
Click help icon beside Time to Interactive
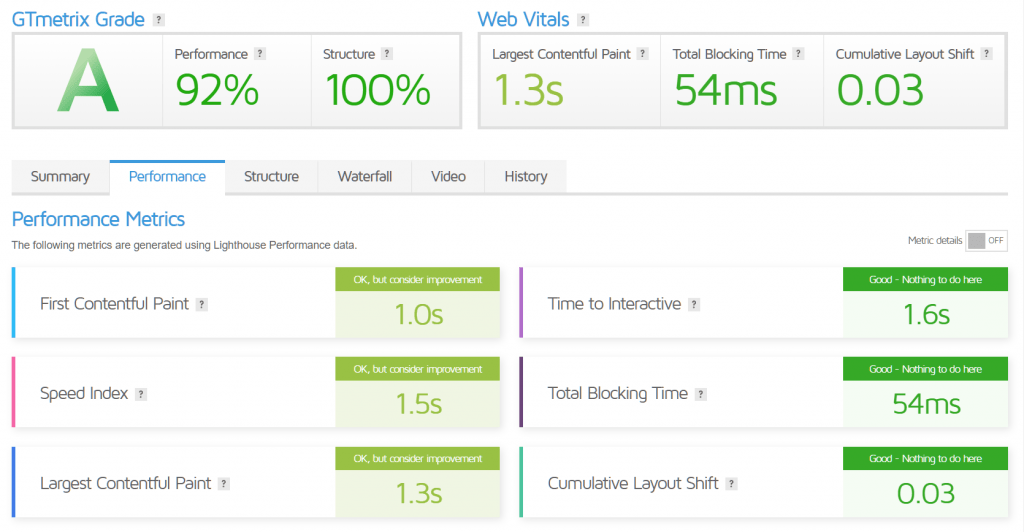tap(694, 304)
